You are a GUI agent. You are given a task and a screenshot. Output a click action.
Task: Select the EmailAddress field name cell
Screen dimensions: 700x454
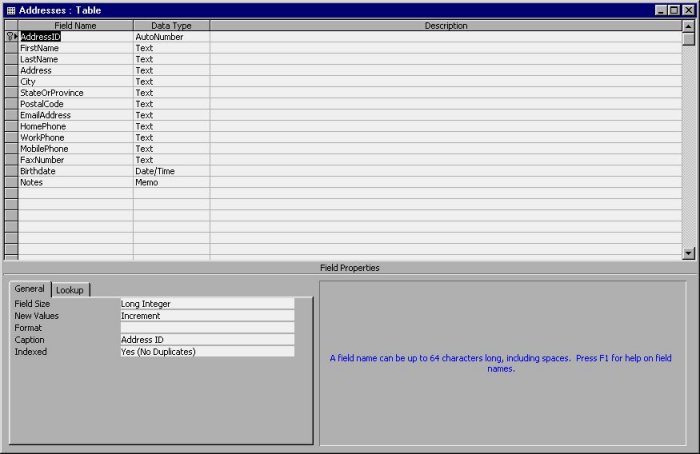pos(76,115)
